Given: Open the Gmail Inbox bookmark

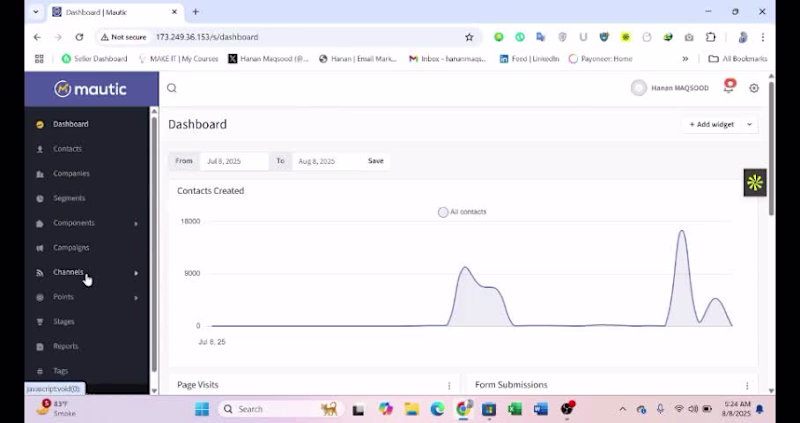Looking at the screenshot, I should coord(448,59).
